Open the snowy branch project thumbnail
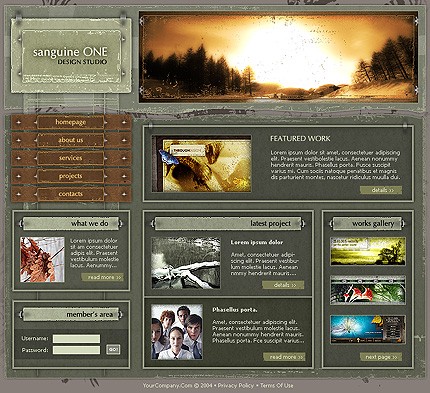The image size is (430, 393). pos(186,263)
